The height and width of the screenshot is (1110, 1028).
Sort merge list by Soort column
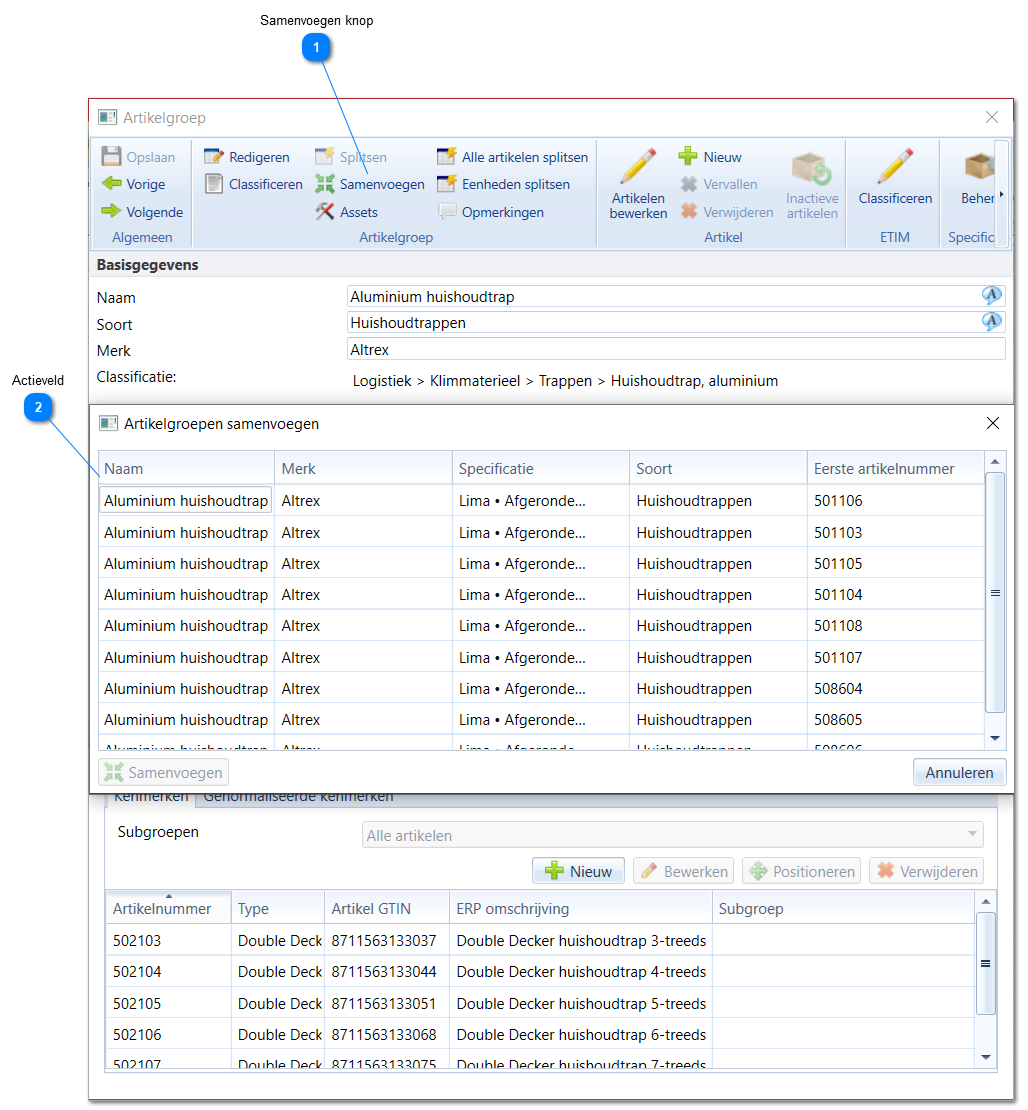tap(718, 468)
